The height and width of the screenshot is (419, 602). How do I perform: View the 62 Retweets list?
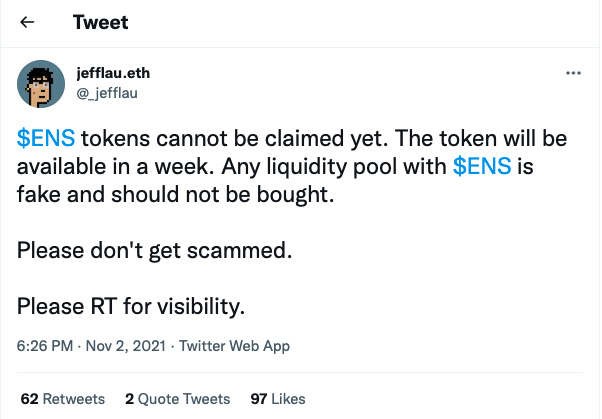[62, 398]
